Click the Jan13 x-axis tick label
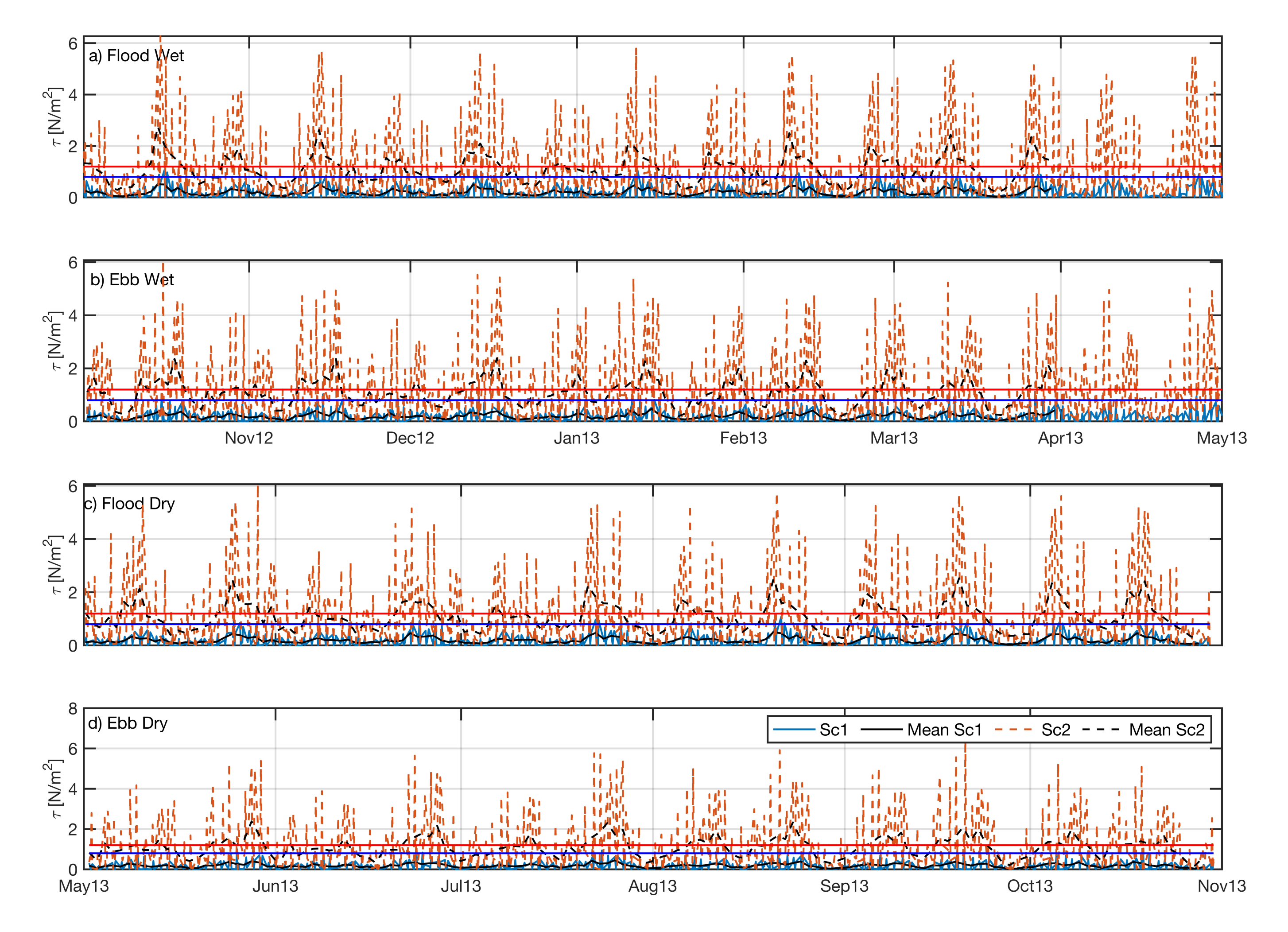Image resolution: width=1288 pixels, height=932 pixels. tap(576, 438)
